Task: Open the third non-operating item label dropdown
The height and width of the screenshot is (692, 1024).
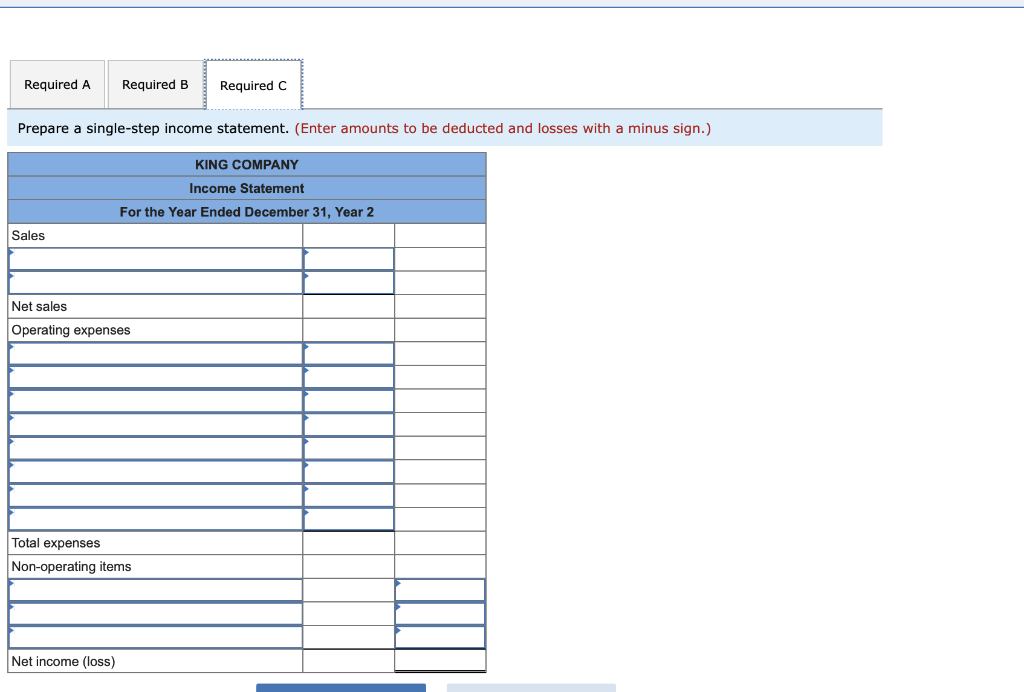Action: pyautogui.click(x=155, y=636)
